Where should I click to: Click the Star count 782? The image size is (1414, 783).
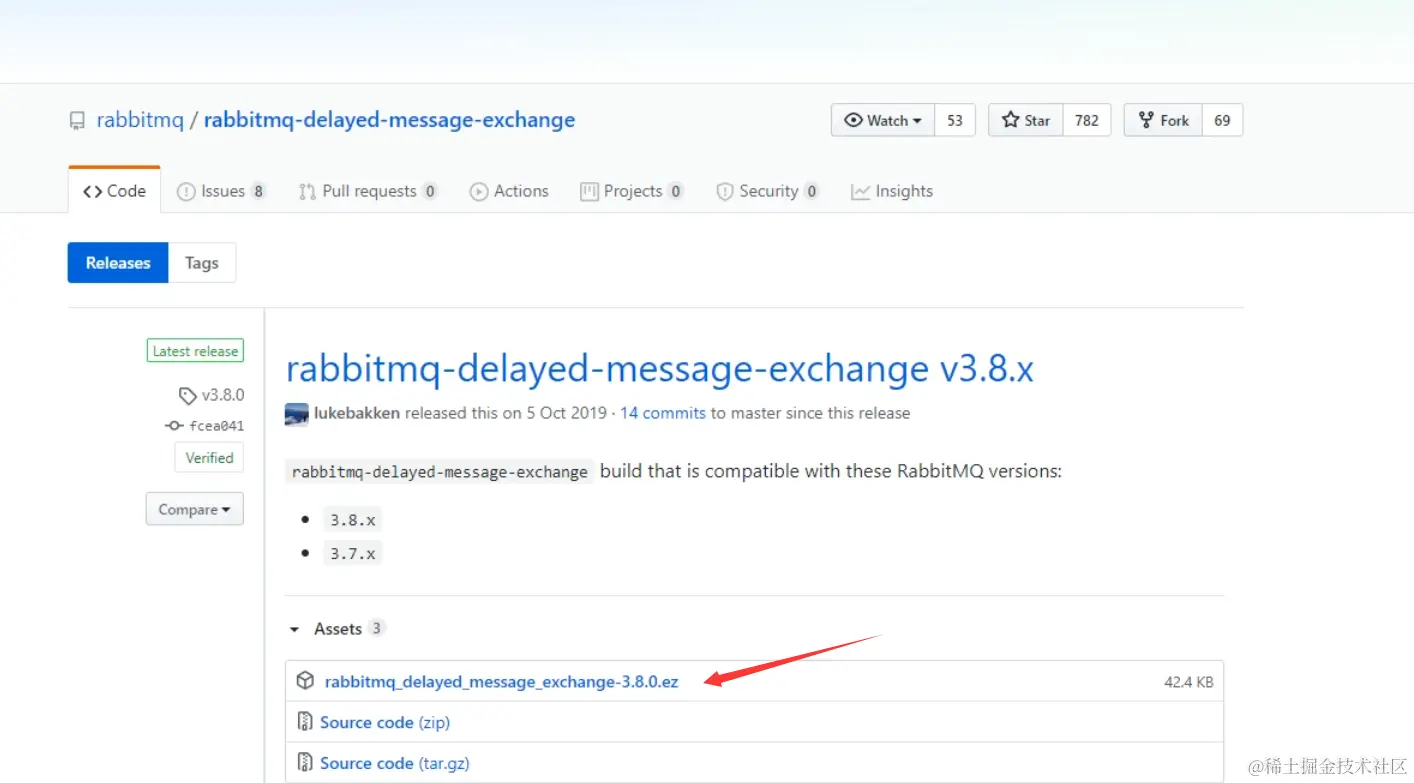[x=1087, y=120]
